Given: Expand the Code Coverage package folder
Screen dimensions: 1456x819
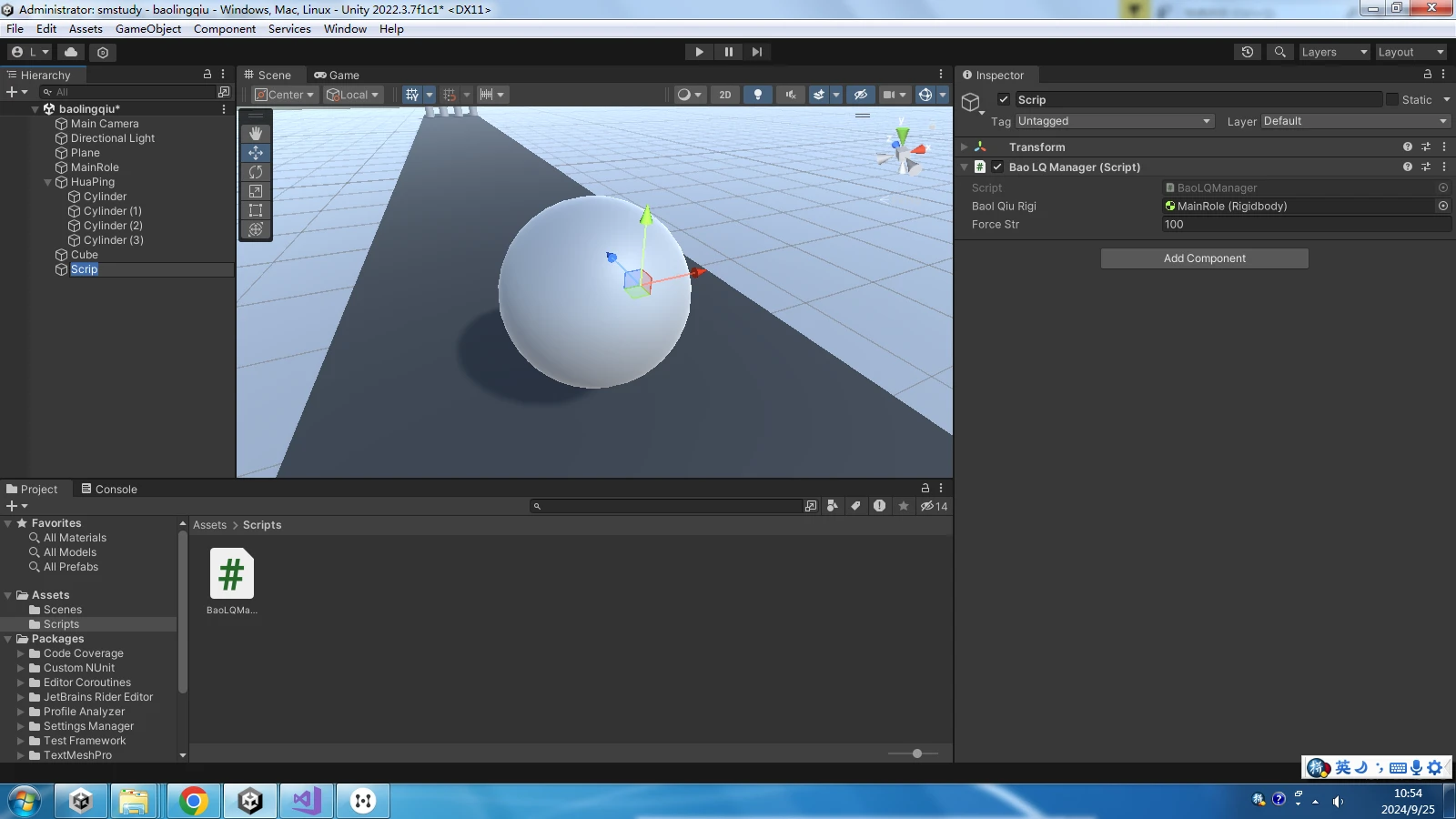Looking at the screenshot, I should click(x=21, y=653).
